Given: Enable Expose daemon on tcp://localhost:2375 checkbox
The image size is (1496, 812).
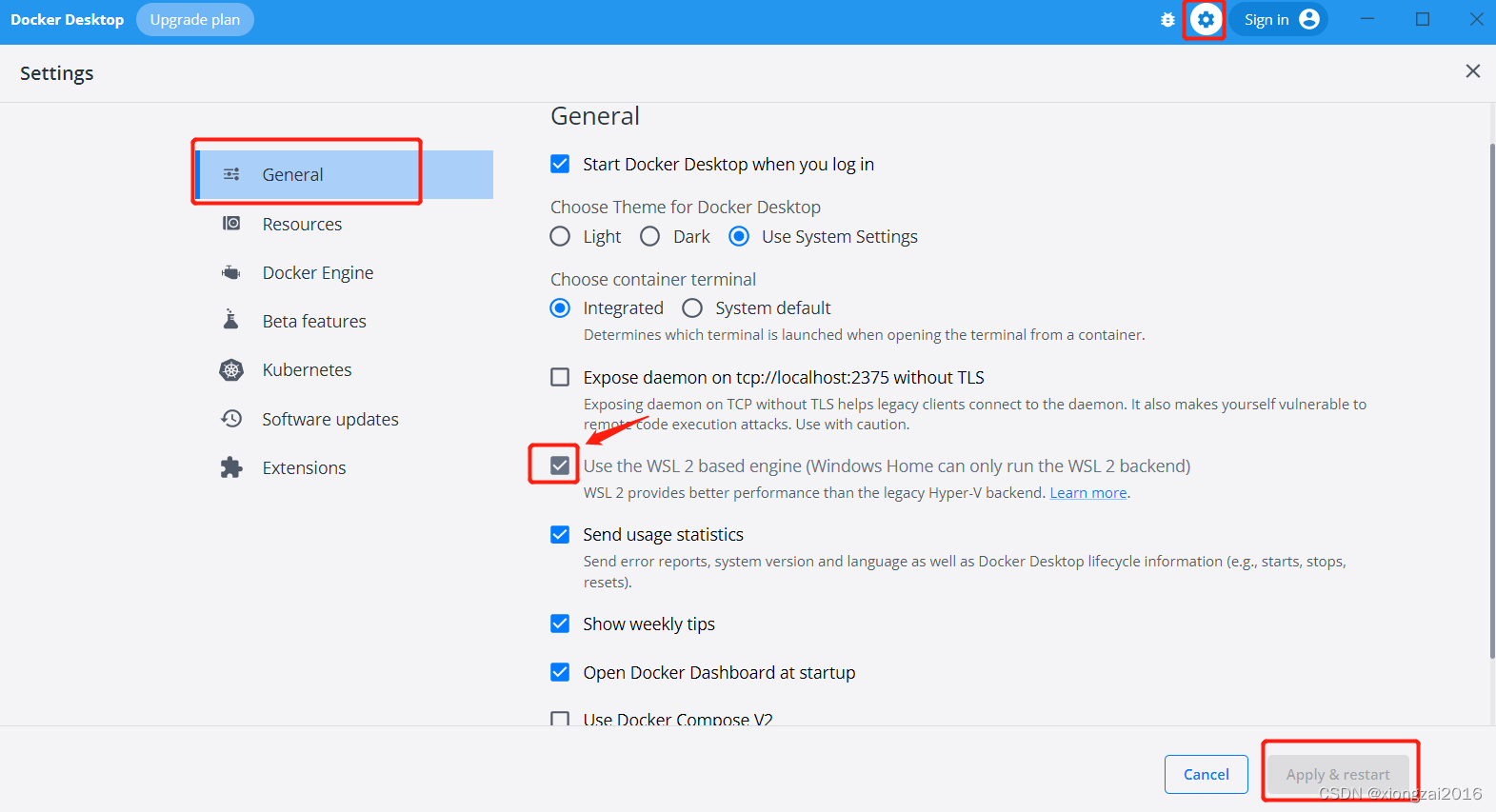Looking at the screenshot, I should pyautogui.click(x=560, y=377).
